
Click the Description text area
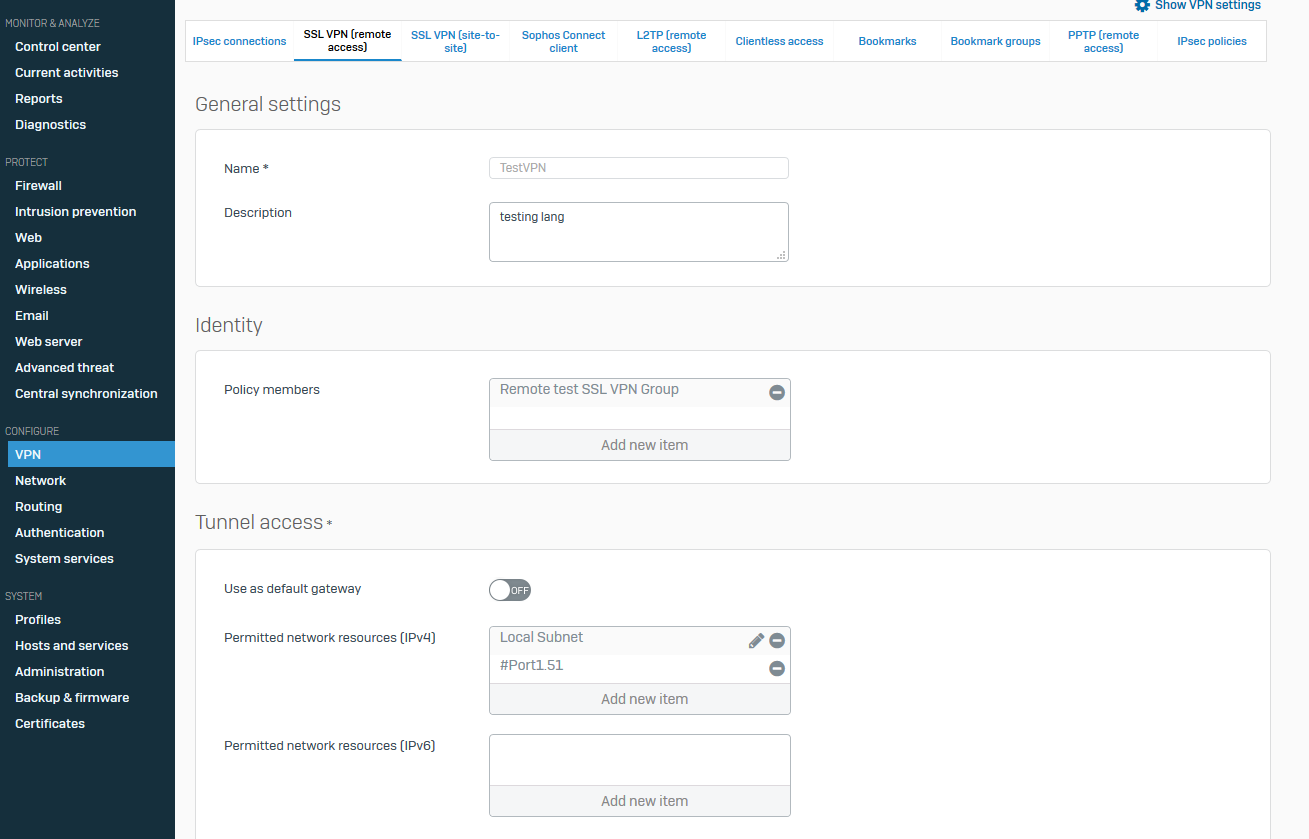[x=638, y=232]
